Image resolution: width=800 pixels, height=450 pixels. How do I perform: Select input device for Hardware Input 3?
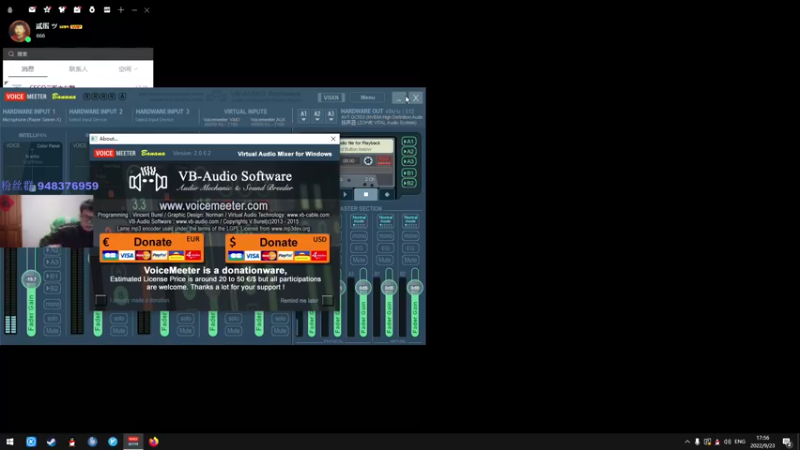click(155, 120)
